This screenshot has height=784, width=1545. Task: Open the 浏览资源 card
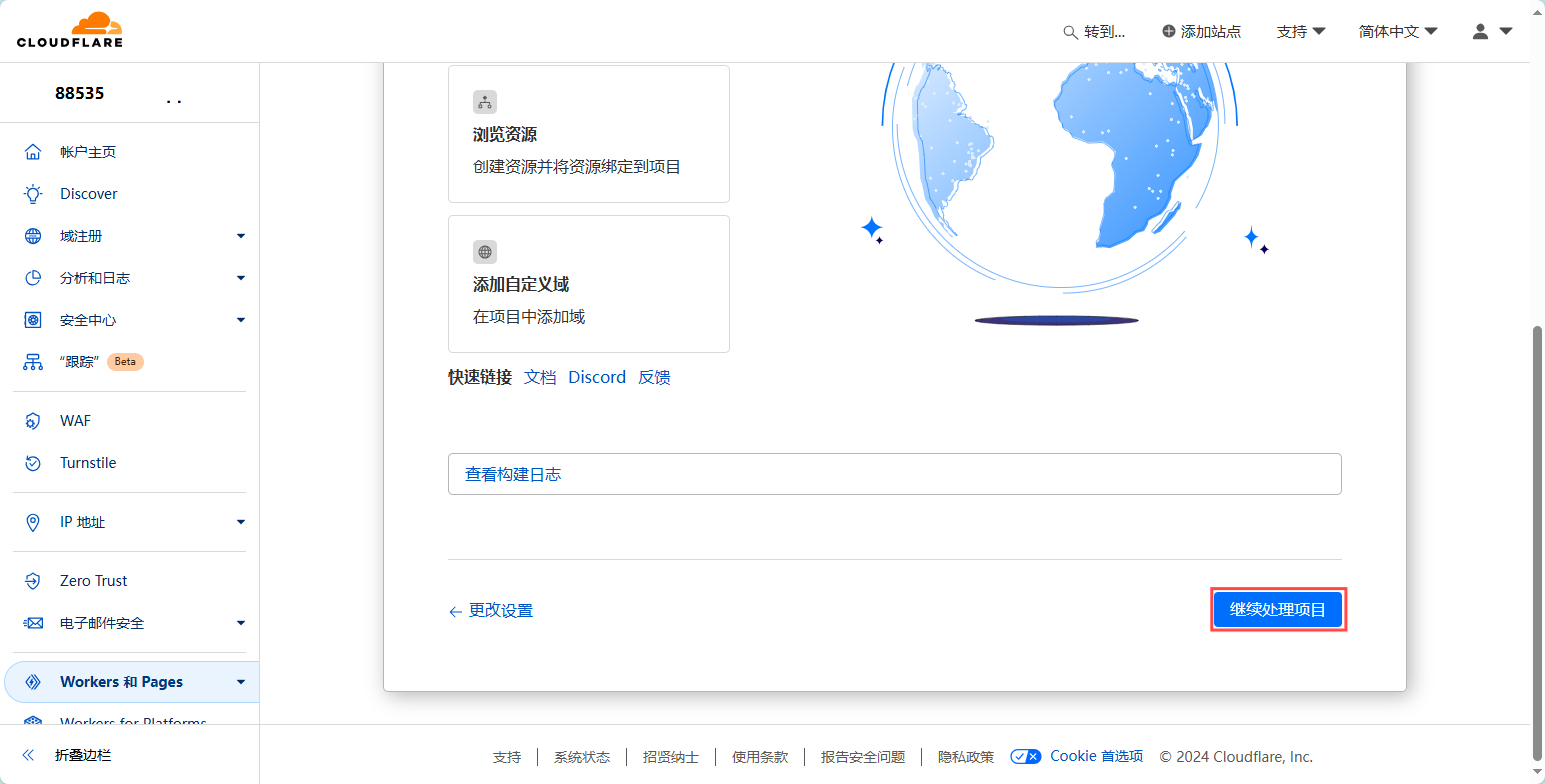point(588,134)
